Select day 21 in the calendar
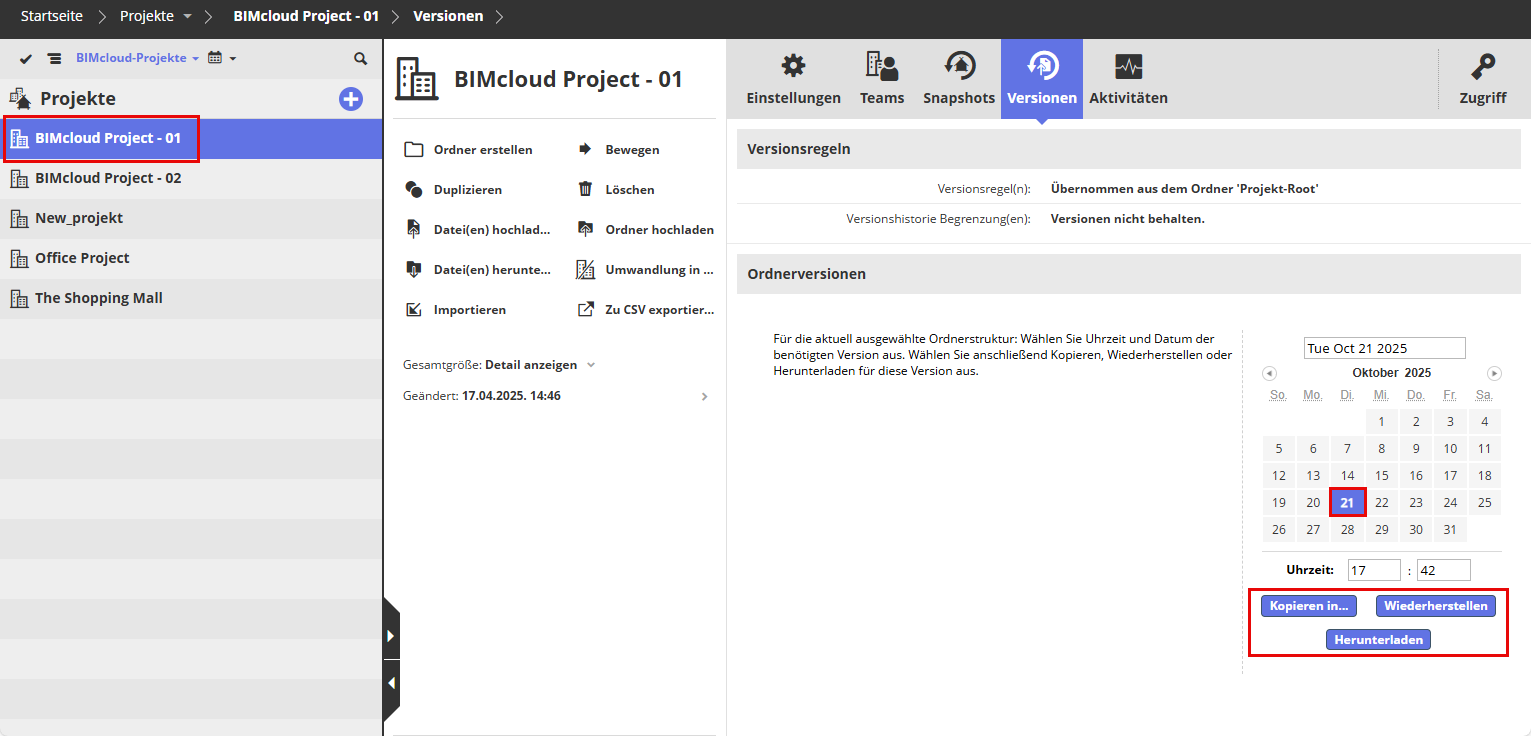1531x736 pixels. [1347, 503]
